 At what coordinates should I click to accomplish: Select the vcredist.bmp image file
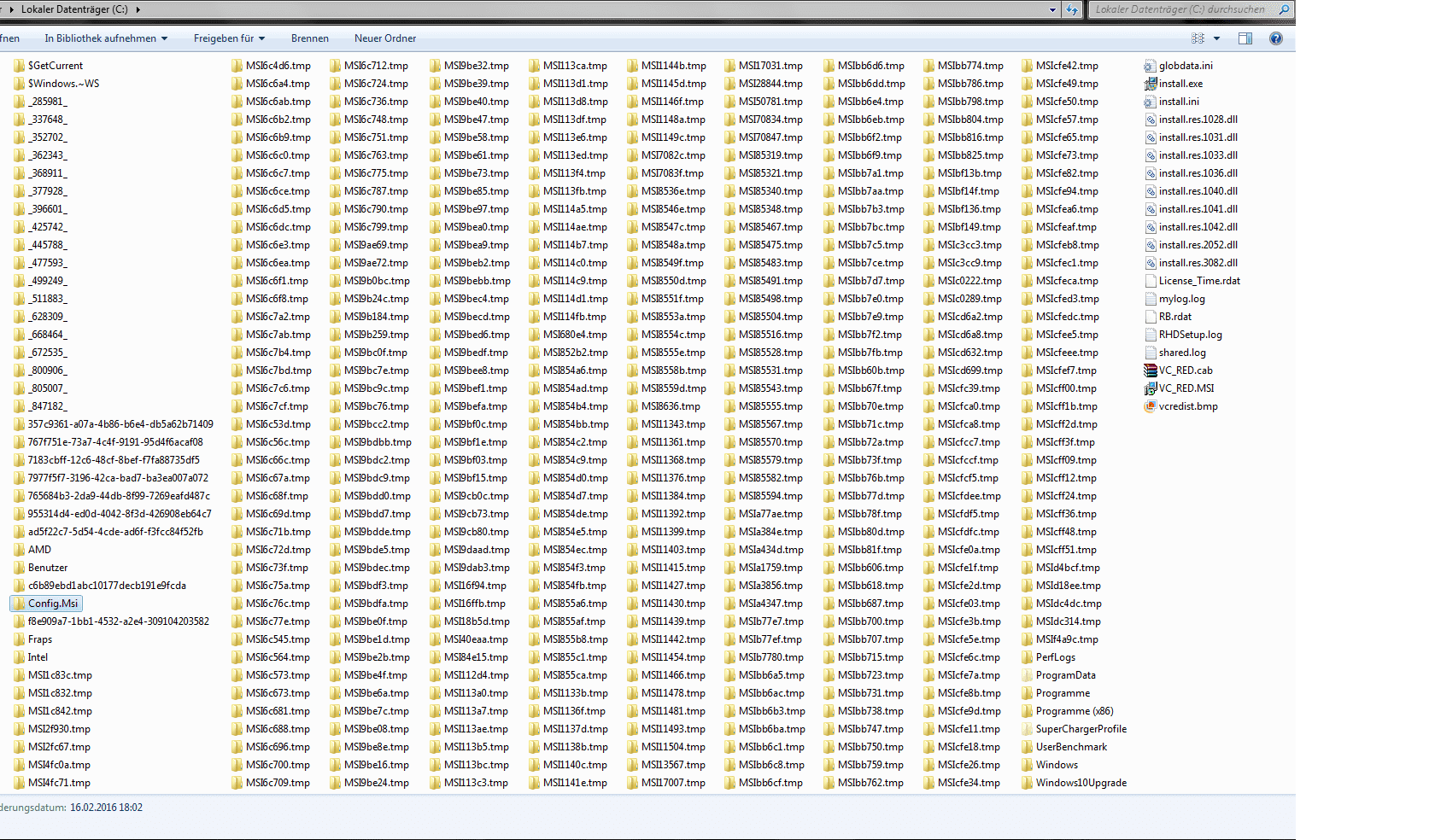click(x=1180, y=406)
